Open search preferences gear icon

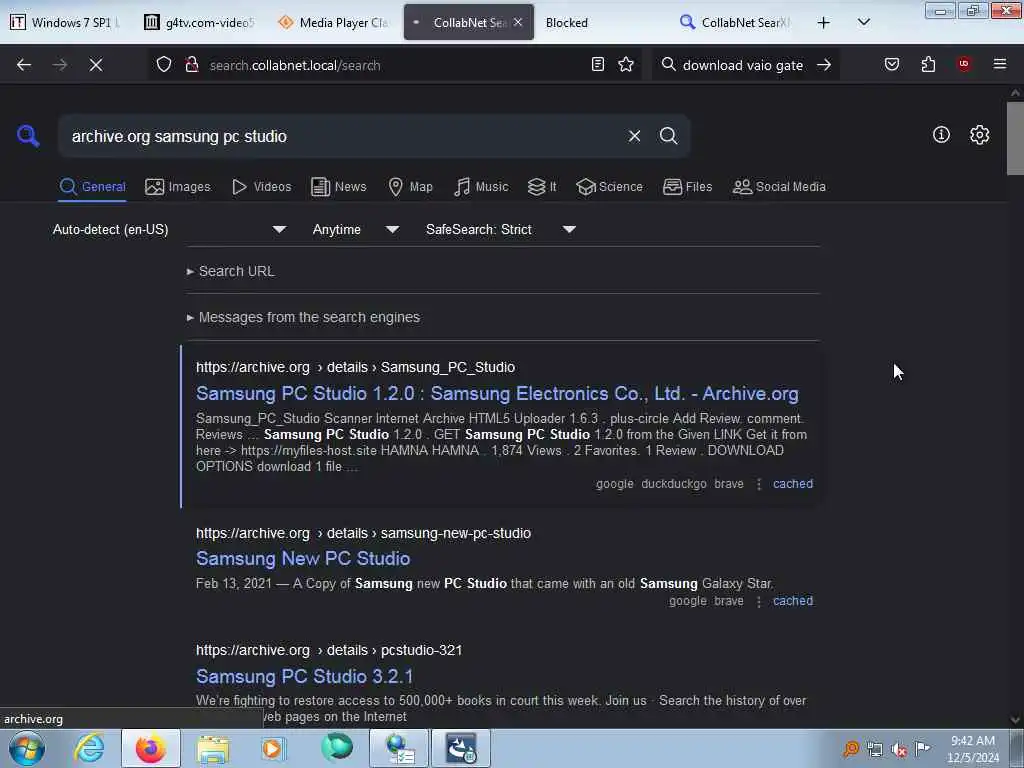point(980,135)
